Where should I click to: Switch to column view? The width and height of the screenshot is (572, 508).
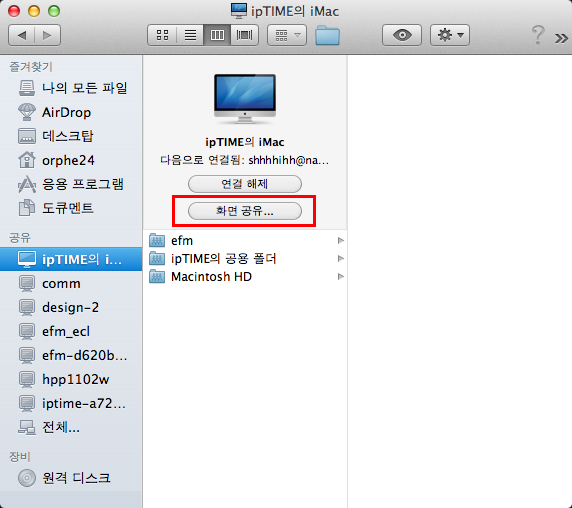coord(217,35)
